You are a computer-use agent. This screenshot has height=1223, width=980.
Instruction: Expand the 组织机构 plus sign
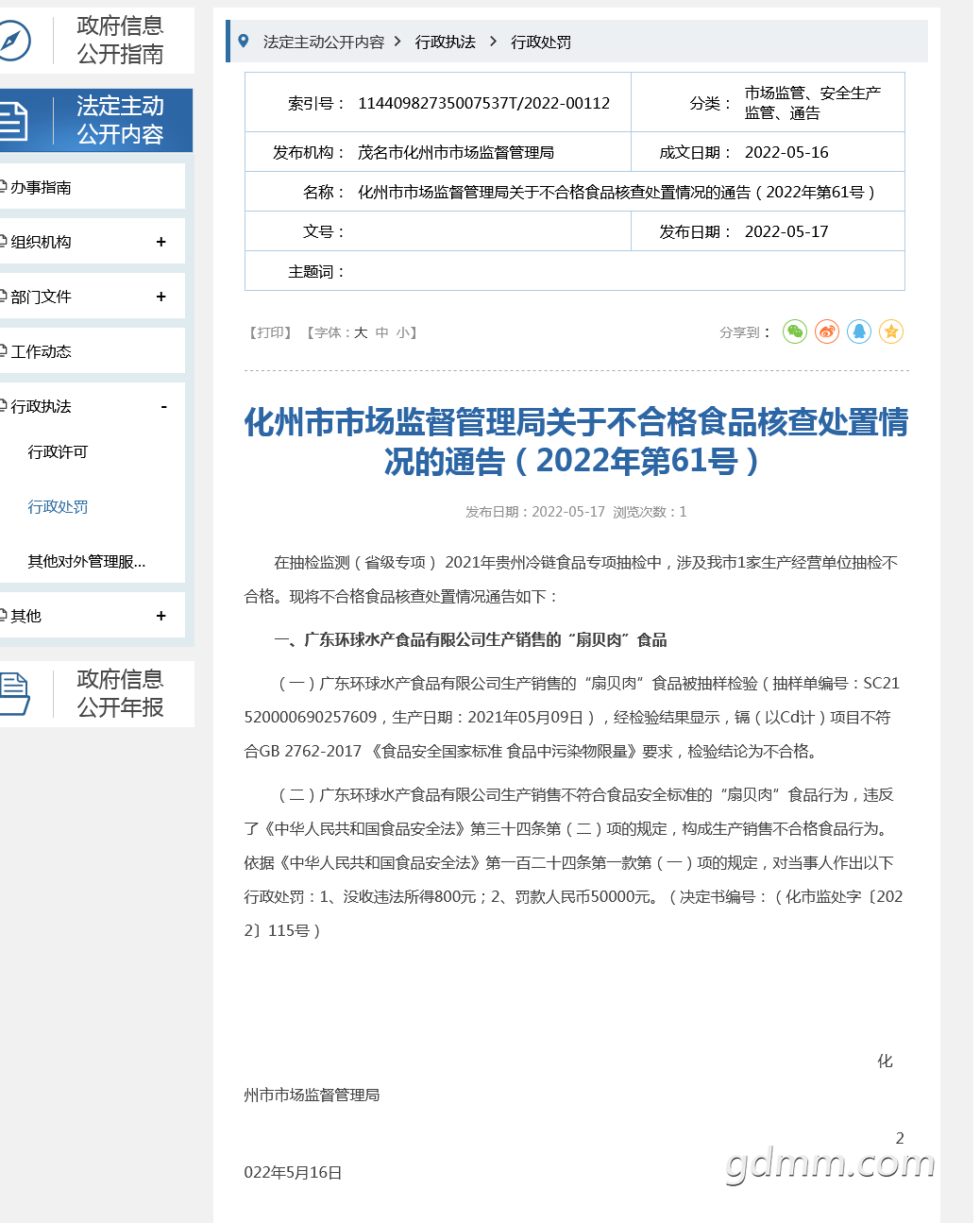(x=161, y=242)
